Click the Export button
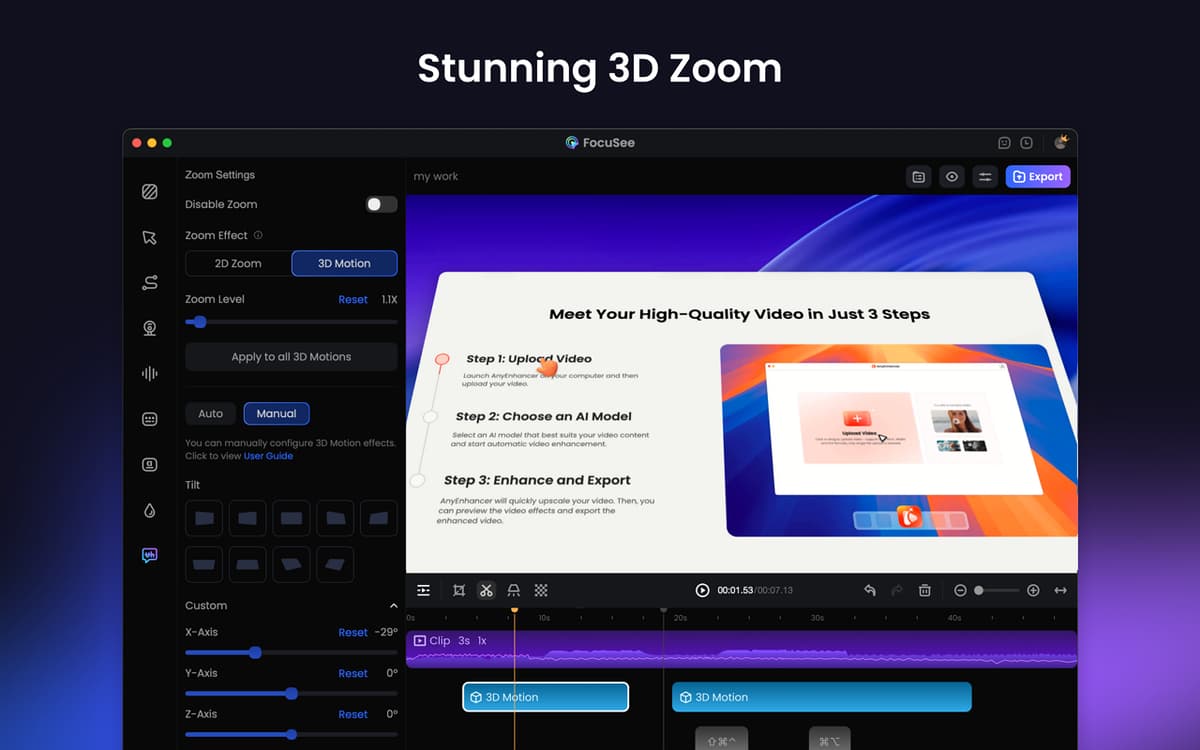 pyautogui.click(x=1038, y=177)
